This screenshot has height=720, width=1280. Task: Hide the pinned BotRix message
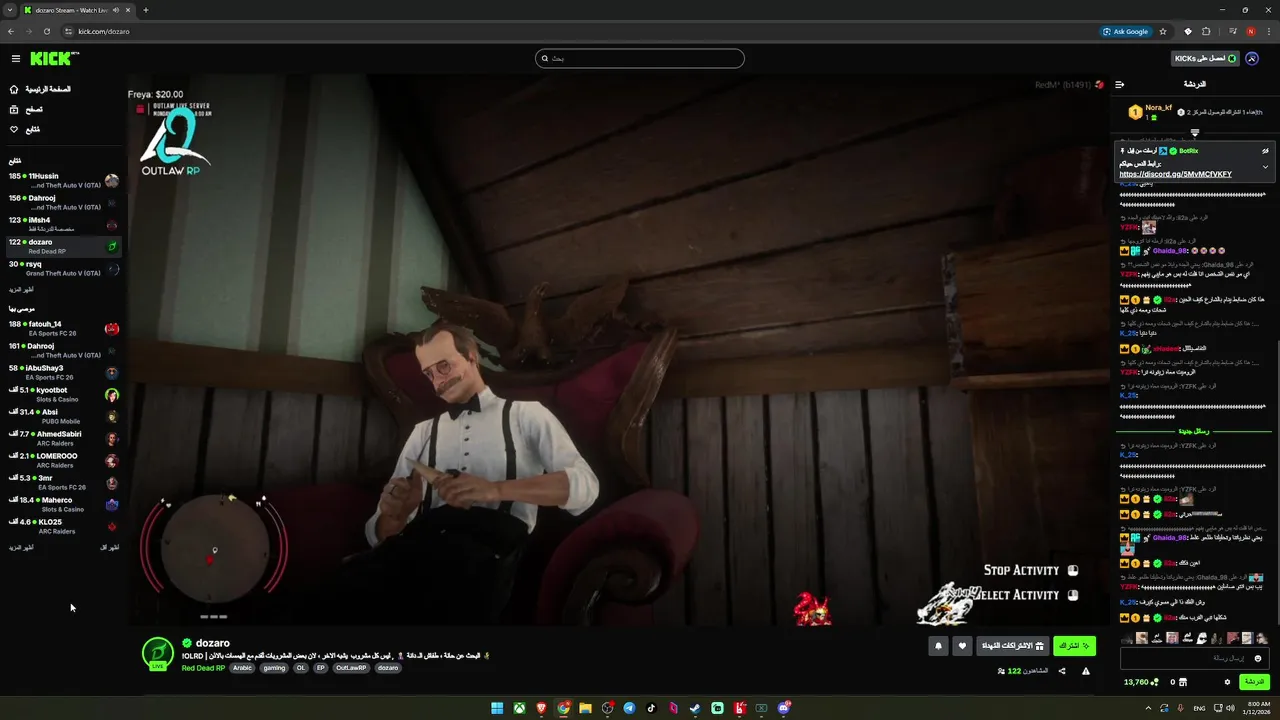tap(1265, 151)
